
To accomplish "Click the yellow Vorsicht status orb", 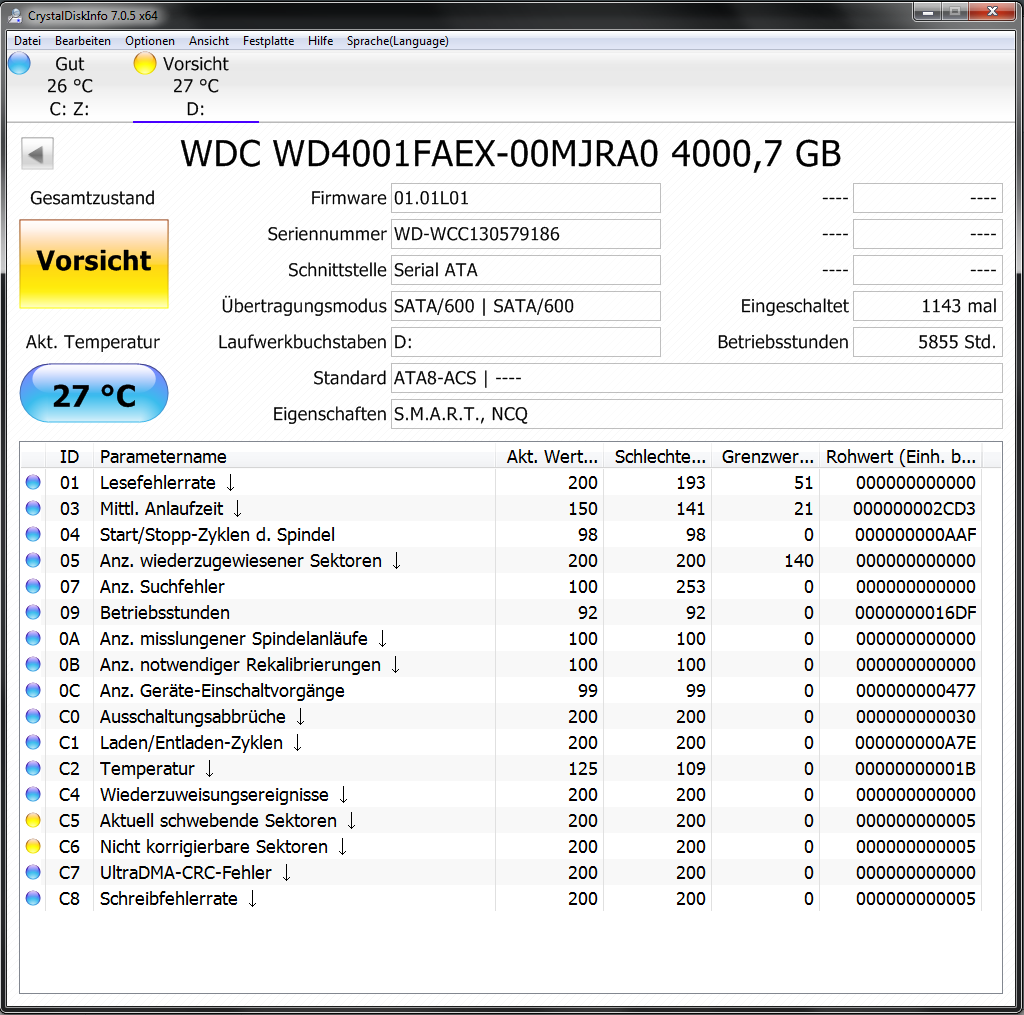I will pyautogui.click(x=145, y=63).
